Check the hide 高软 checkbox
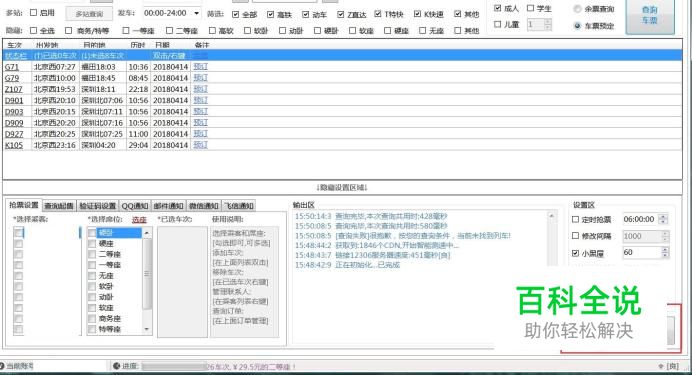This screenshot has width=692, height=375. [x=212, y=30]
